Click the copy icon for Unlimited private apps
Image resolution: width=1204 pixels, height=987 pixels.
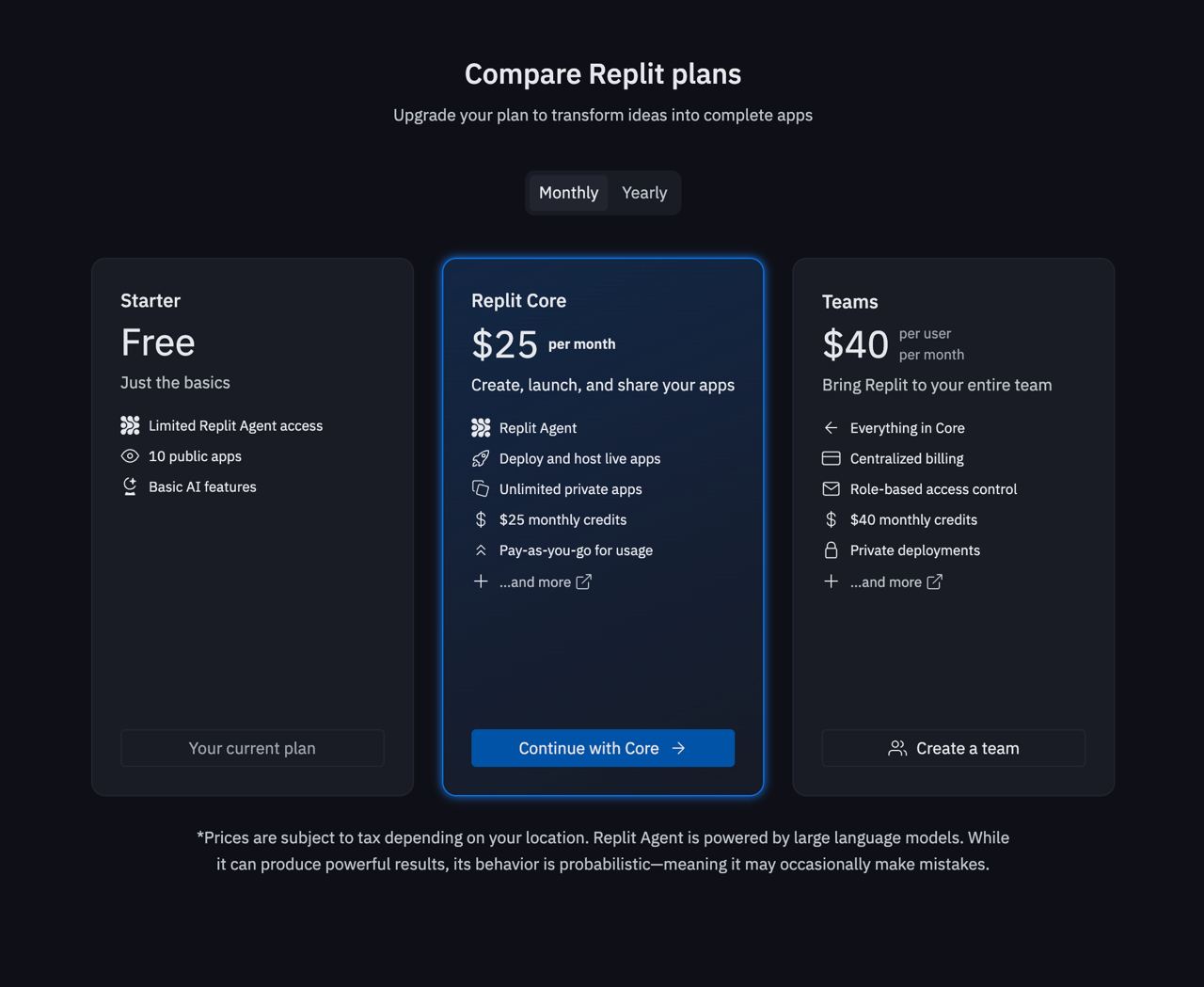[481, 489]
